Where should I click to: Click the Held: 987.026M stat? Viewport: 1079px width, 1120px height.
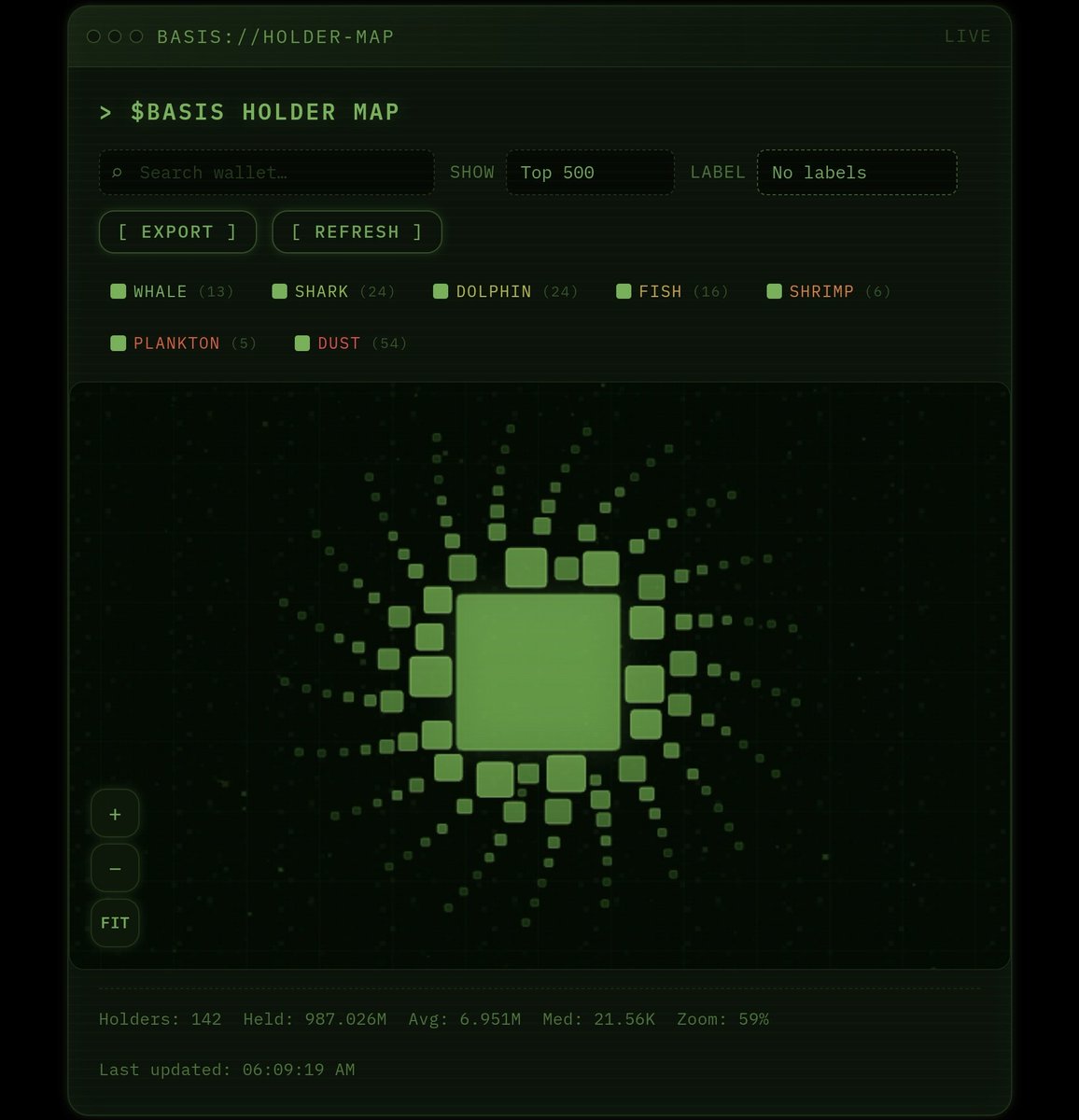coord(315,1019)
